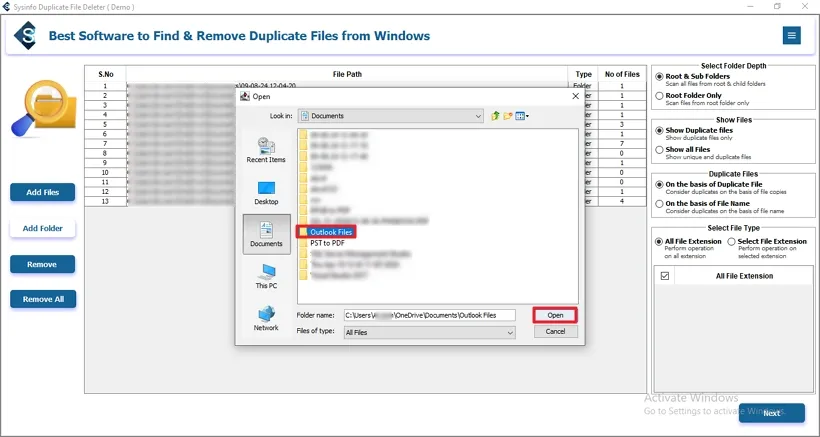Viewport: 820px width, 437px height.
Task: Click the Folder name input field
Action: [429, 315]
